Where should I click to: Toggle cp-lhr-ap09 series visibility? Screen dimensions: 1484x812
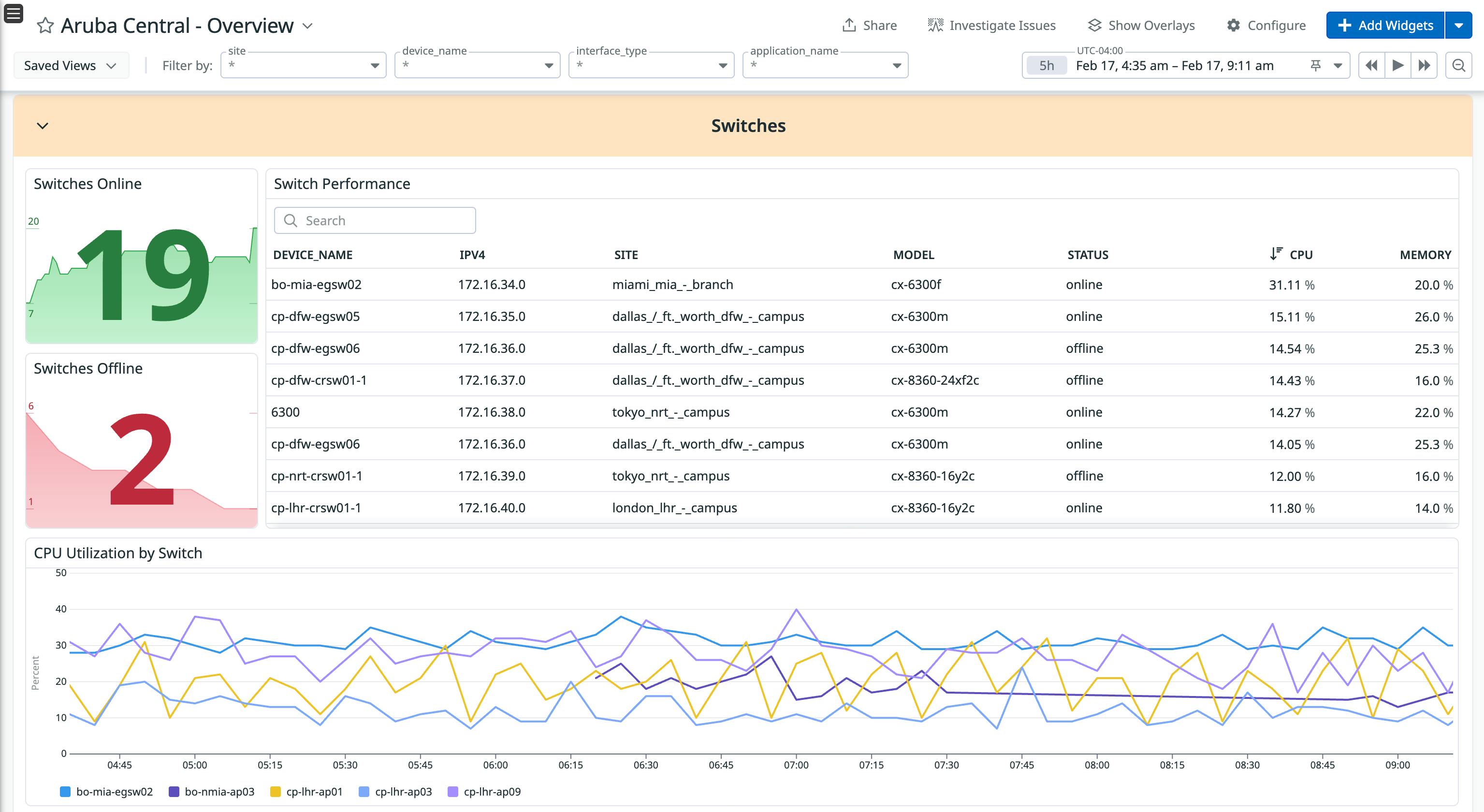point(493,791)
